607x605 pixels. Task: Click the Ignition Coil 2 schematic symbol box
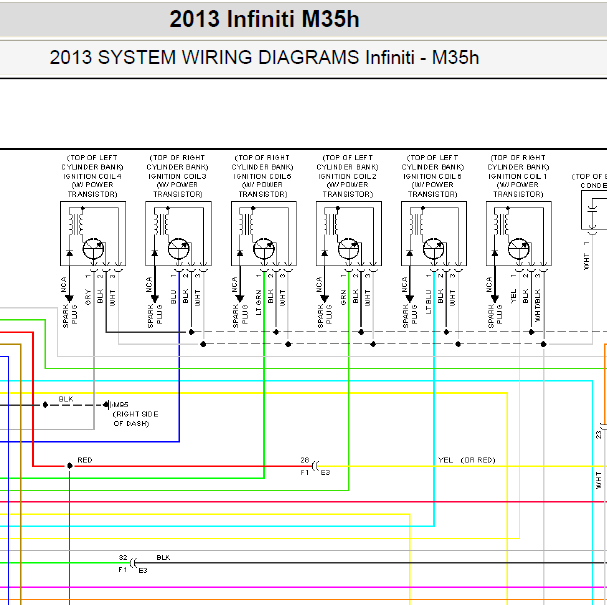click(349, 233)
